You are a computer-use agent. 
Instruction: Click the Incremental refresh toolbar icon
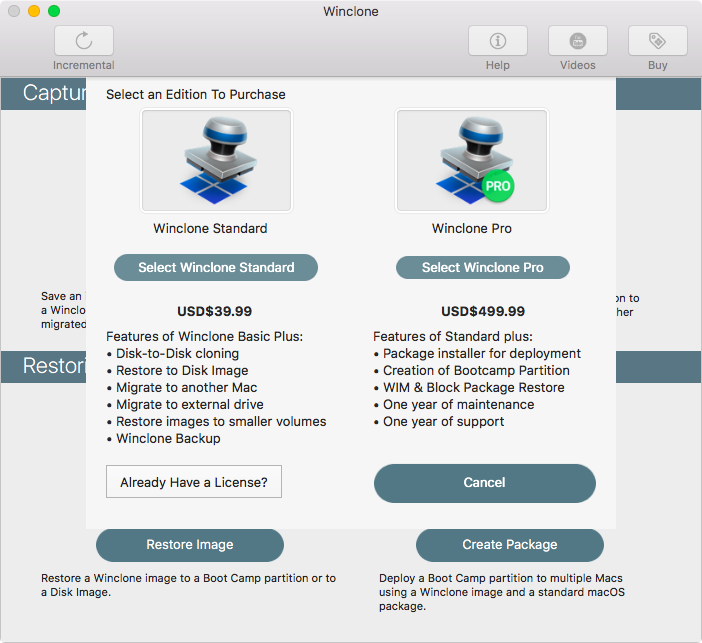click(x=84, y=41)
